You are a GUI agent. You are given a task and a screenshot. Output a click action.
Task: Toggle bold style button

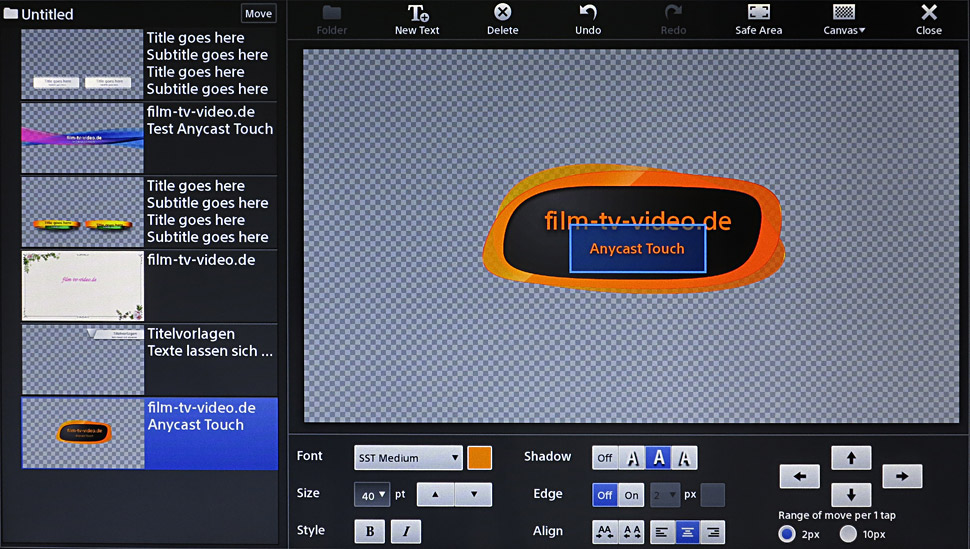[x=370, y=532]
